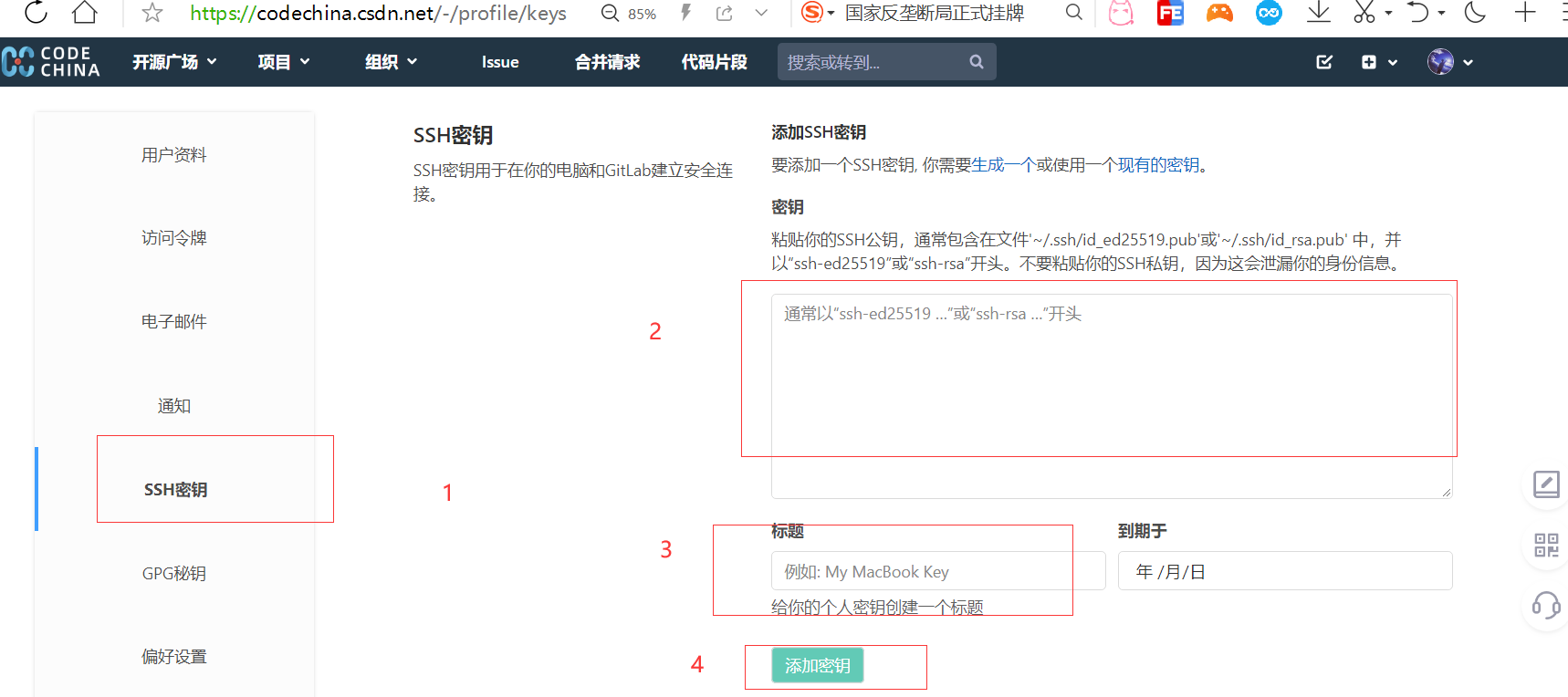This screenshot has width=1568, height=697.
Task: Show the floating QR code icon
Action: pyautogui.click(x=1546, y=546)
